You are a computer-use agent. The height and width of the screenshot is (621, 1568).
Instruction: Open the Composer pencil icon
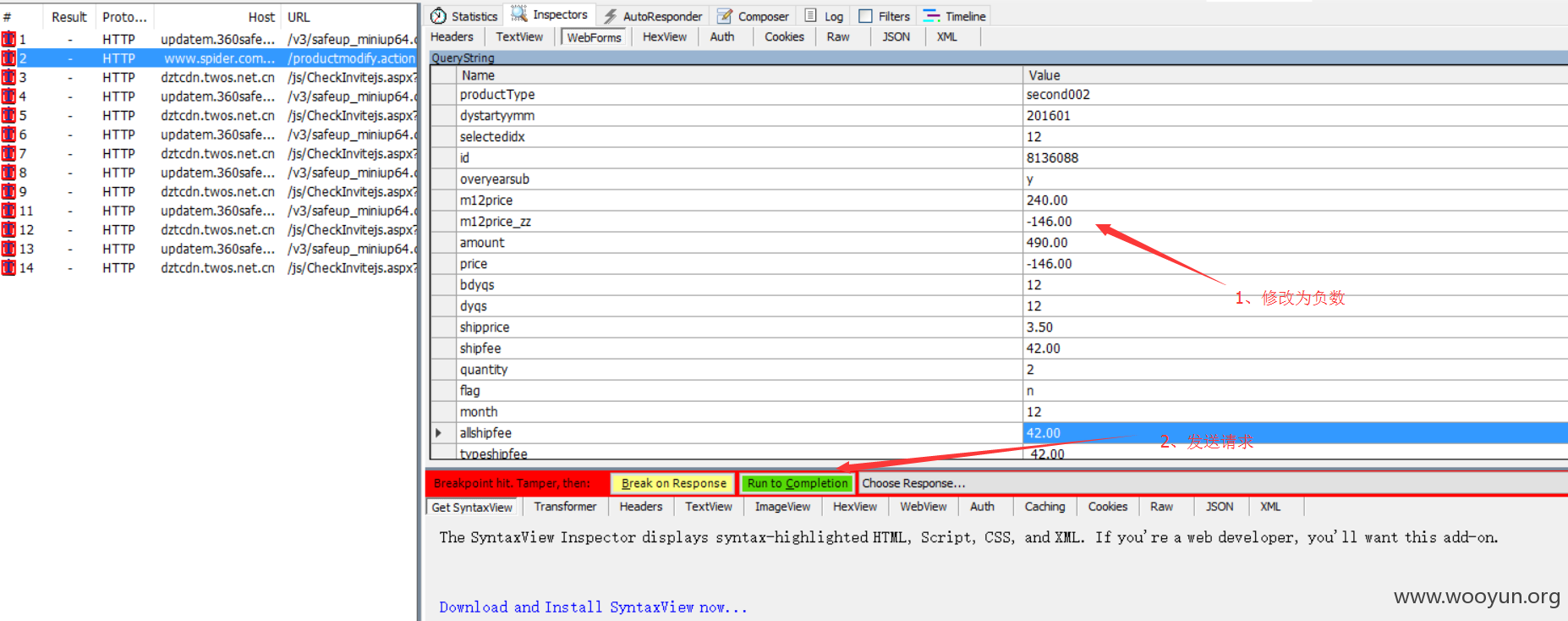pyautogui.click(x=725, y=16)
